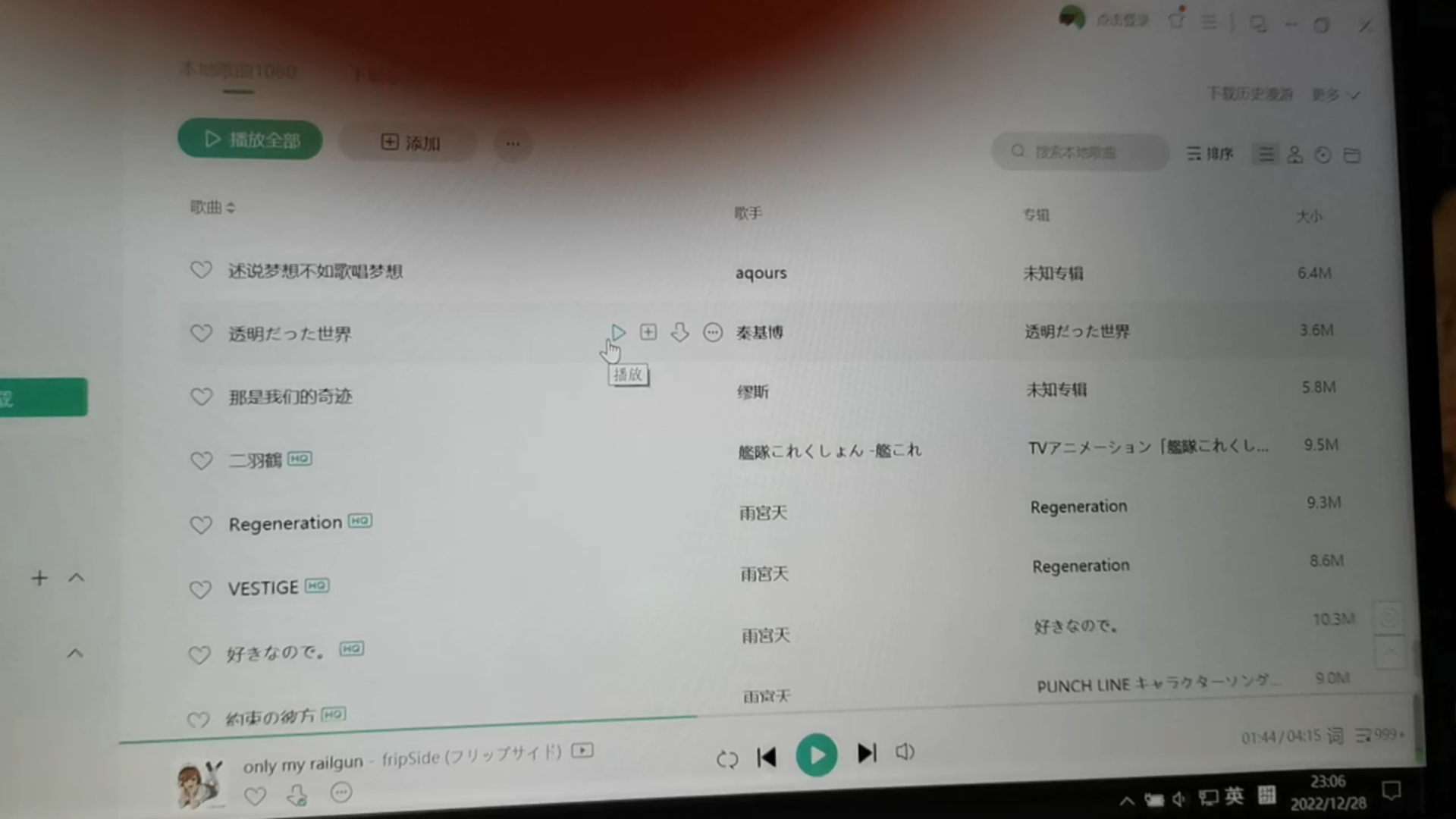Viewport: 1456px width, 819px height.
Task: Click the next track button
Action: (865, 753)
